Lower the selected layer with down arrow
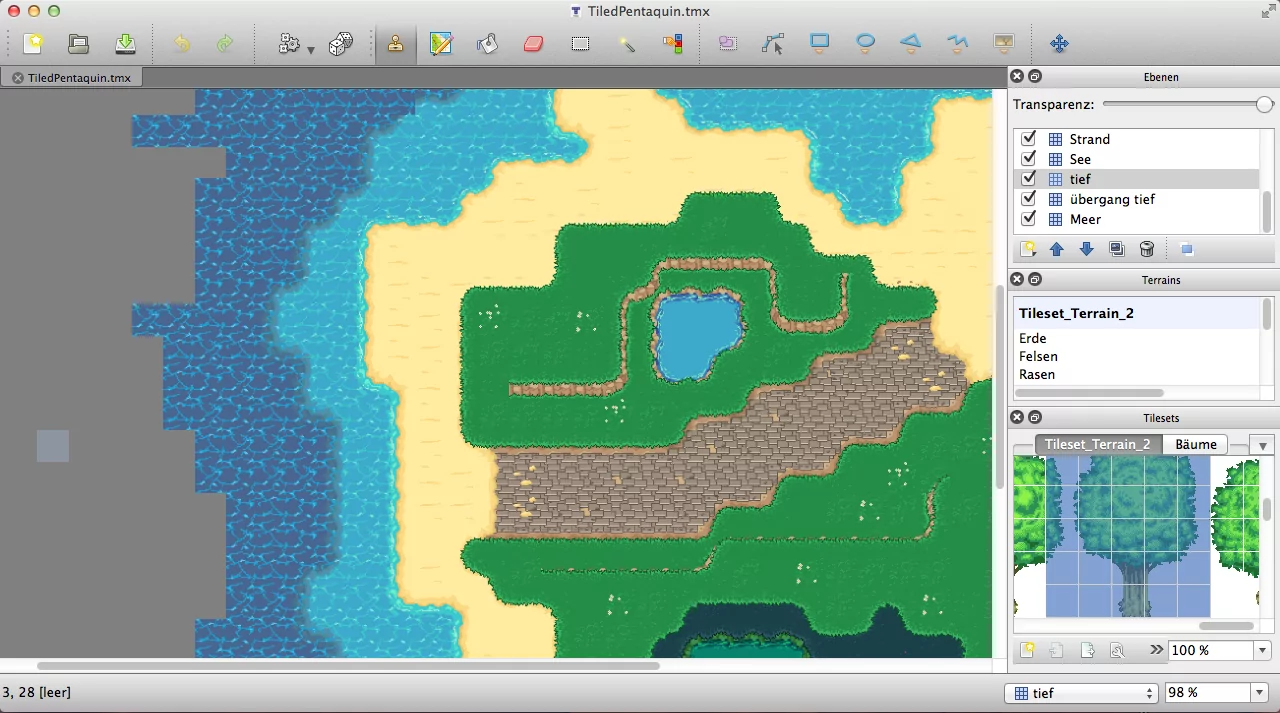 (1087, 249)
